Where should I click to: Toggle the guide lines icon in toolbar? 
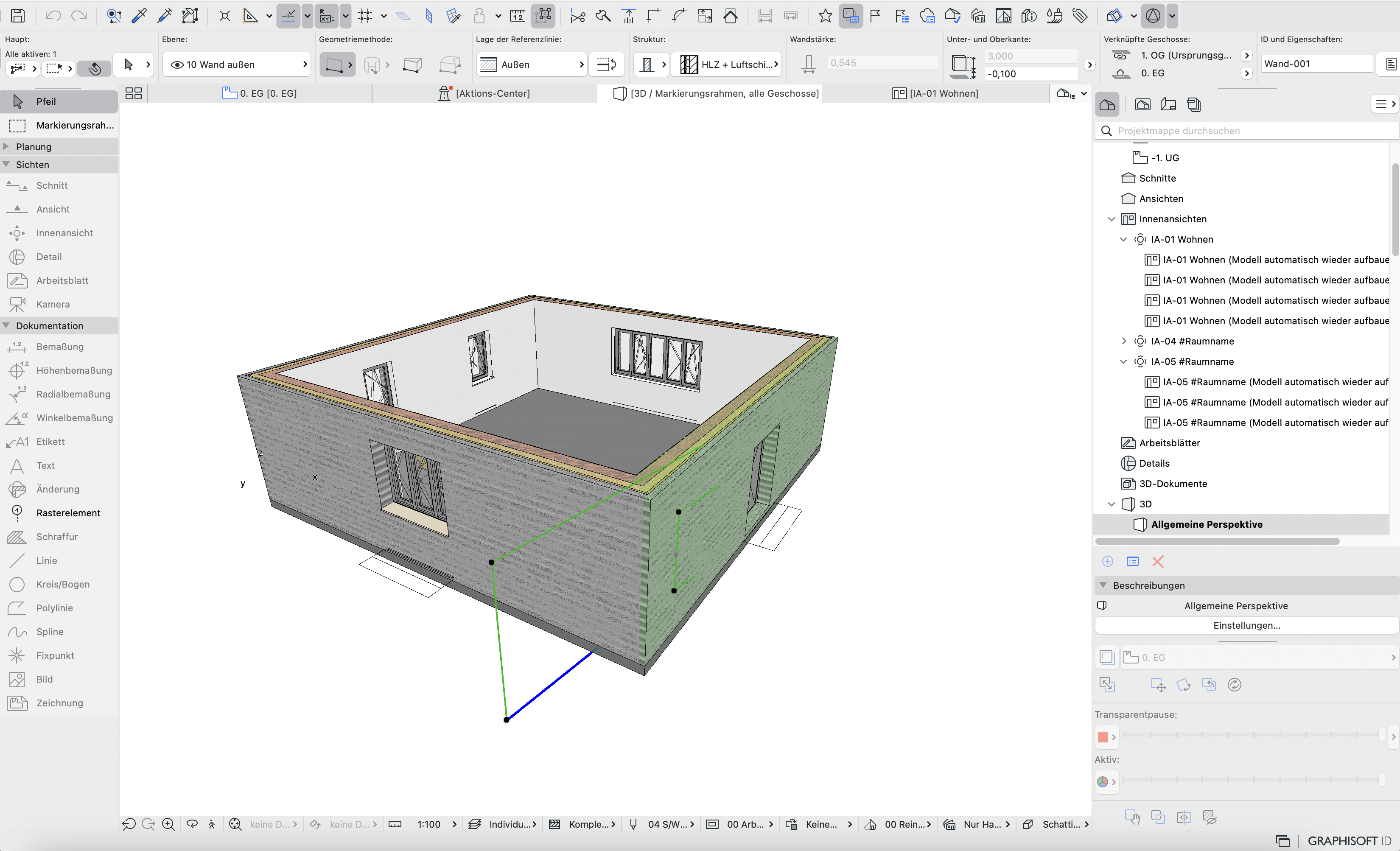(x=288, y=15)
